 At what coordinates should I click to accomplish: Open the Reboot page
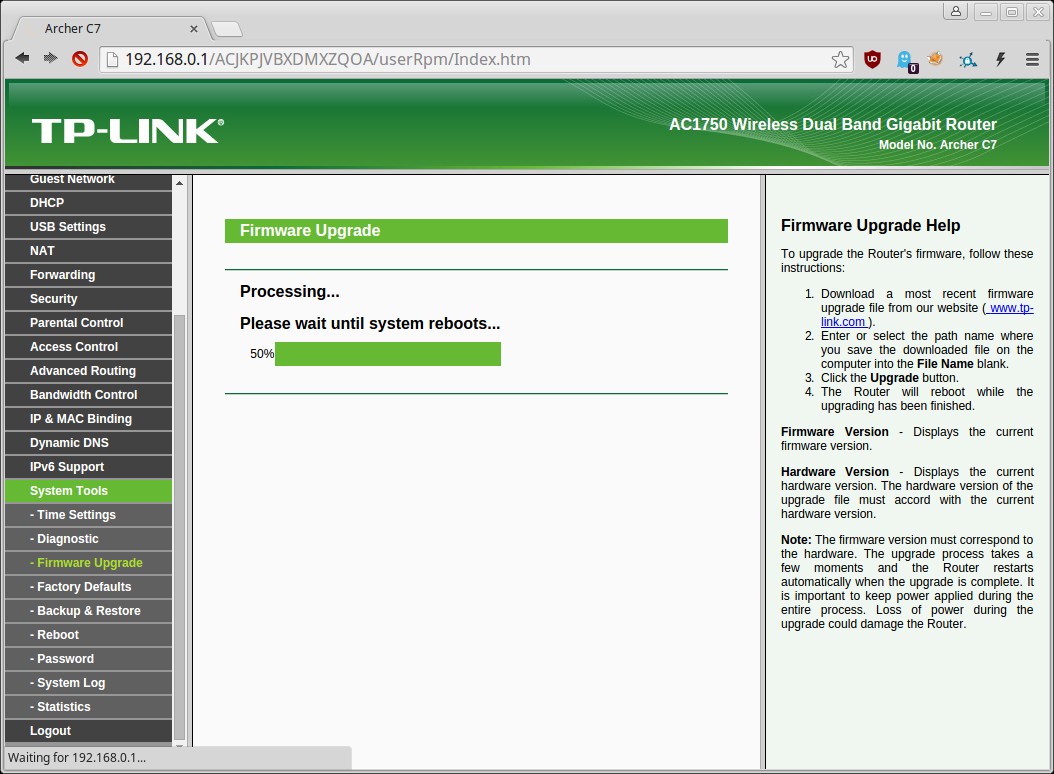click(89, 635)
